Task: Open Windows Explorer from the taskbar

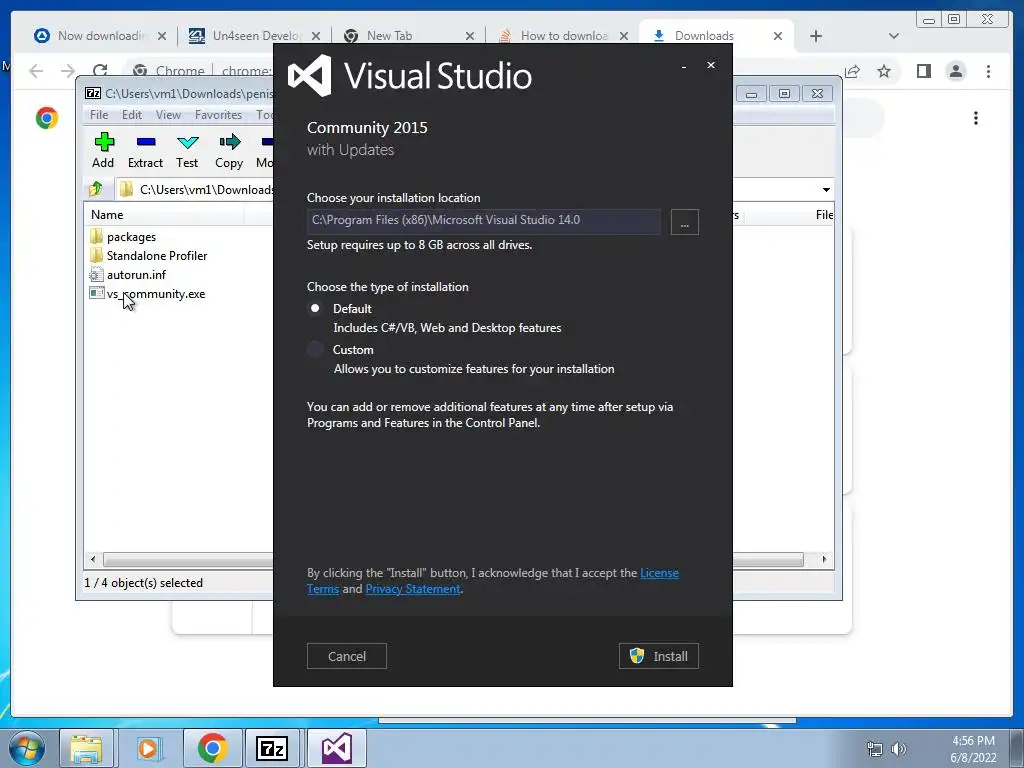Action: click(87, 748)
